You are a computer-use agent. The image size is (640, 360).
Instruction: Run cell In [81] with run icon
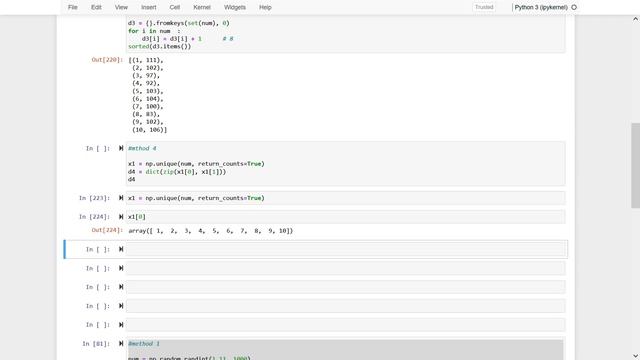tap(121, 343)
